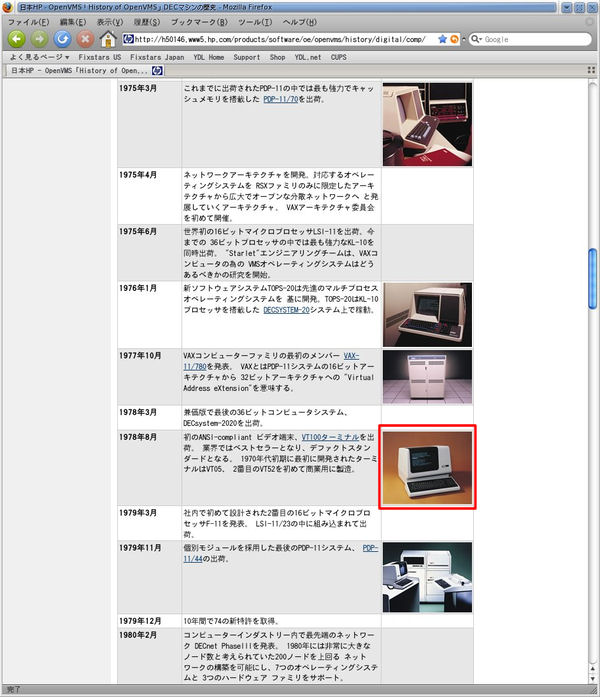Open the ツール(T) menu
Screen dimensions: 600x697
point(255,22)
